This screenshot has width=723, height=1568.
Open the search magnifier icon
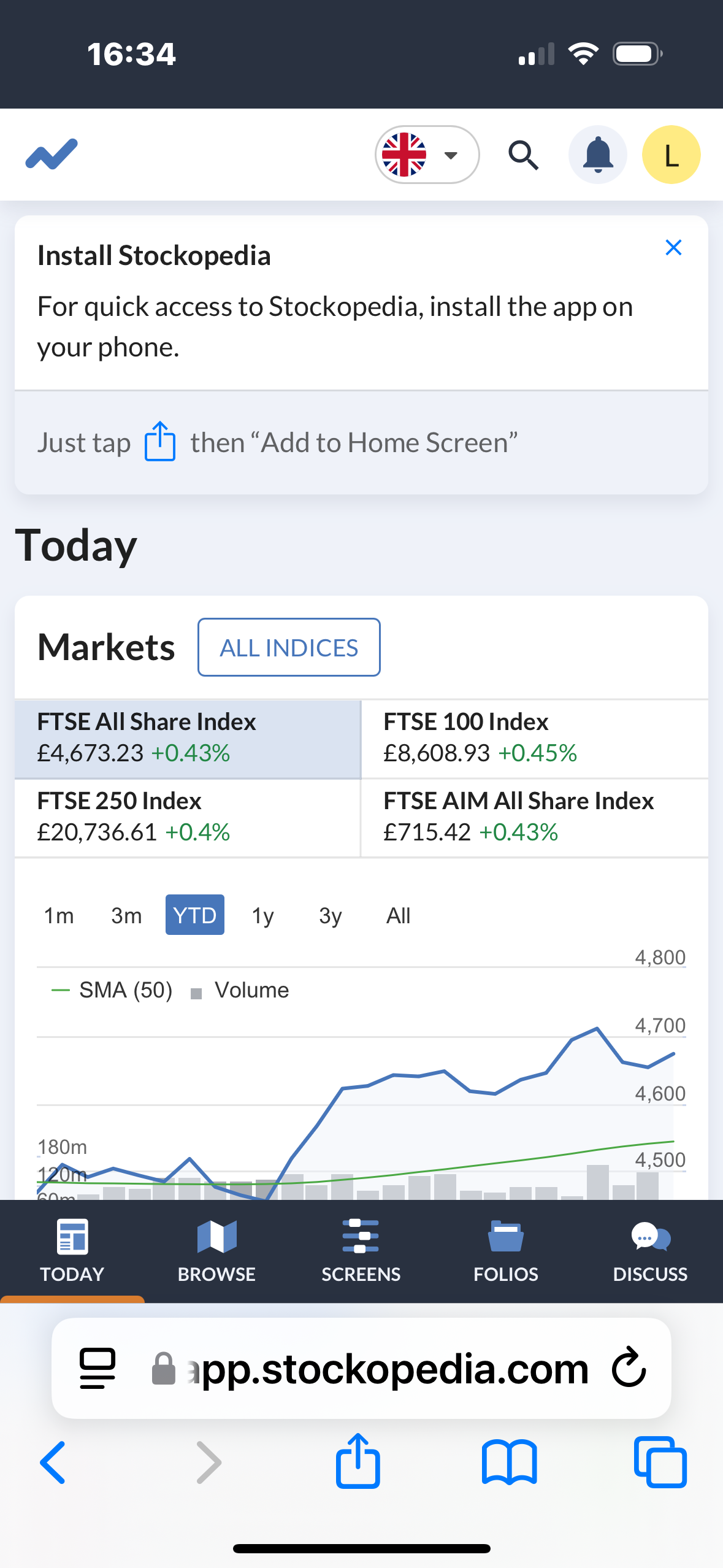[x=523, y=155]
